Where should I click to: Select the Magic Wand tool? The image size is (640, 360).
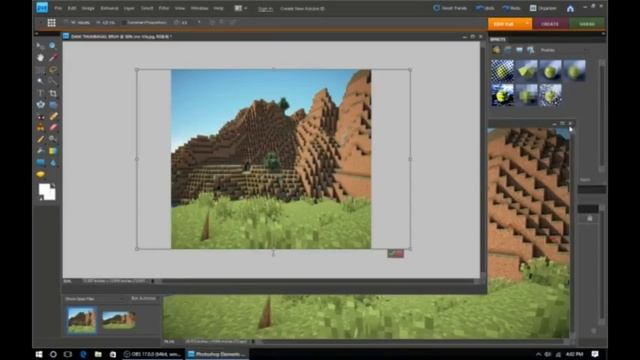click(x=40, y=81)
